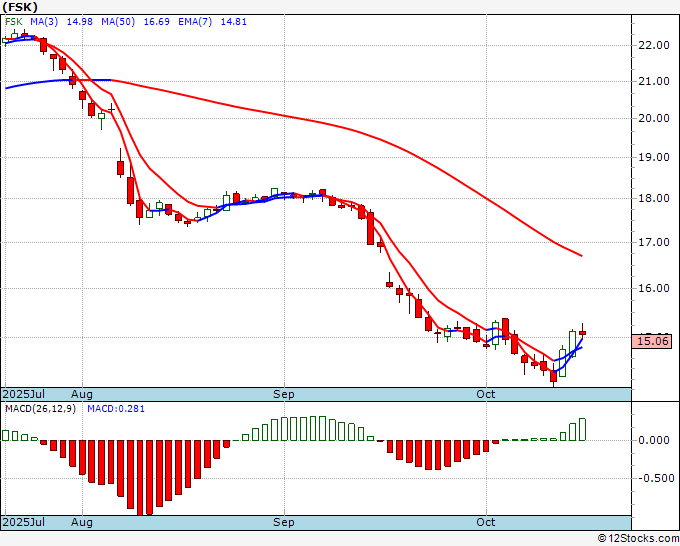Click the 18.00 price axis label
680x546 pixels.
654,198
